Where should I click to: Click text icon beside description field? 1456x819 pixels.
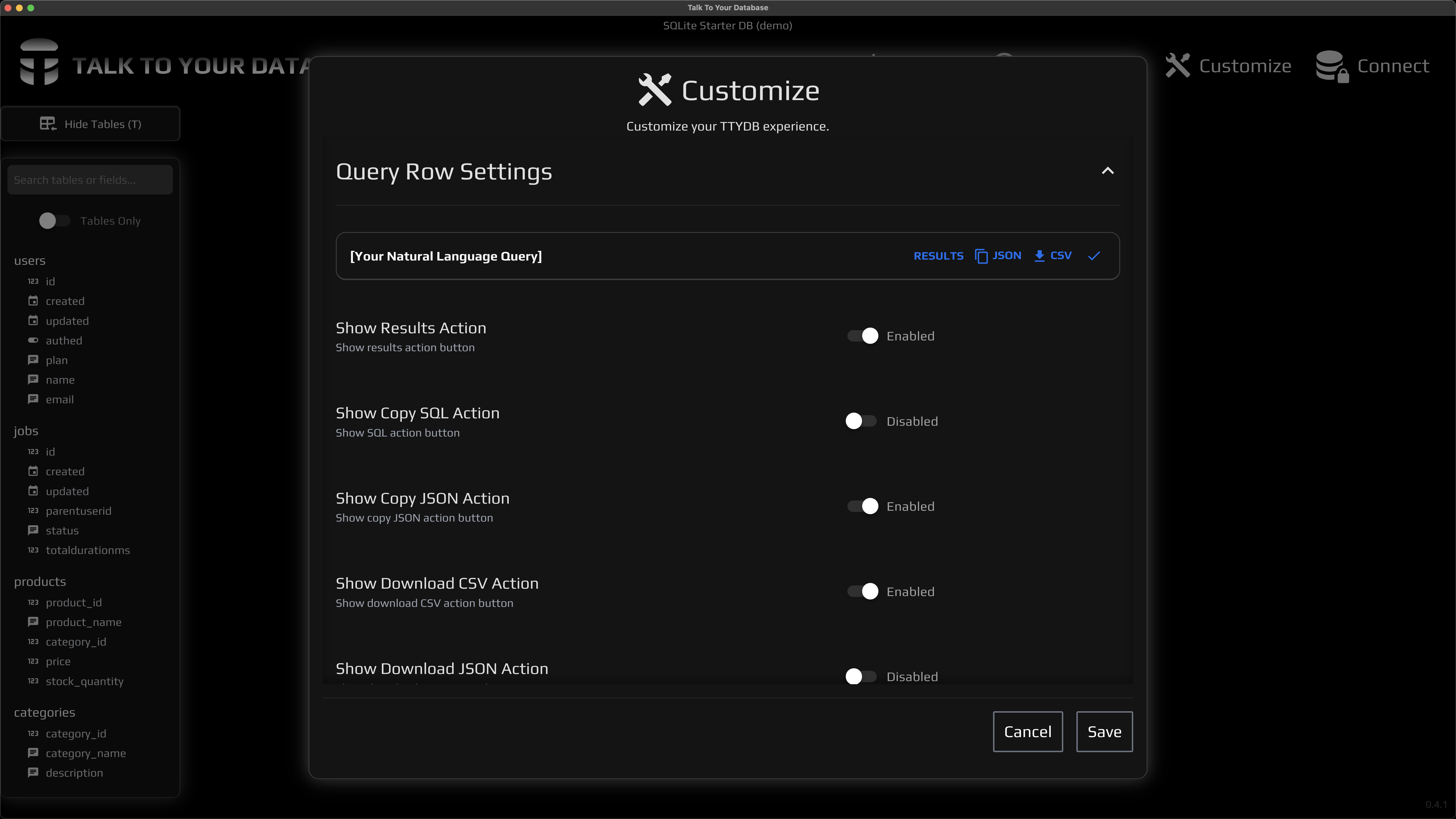coord(33,772)
